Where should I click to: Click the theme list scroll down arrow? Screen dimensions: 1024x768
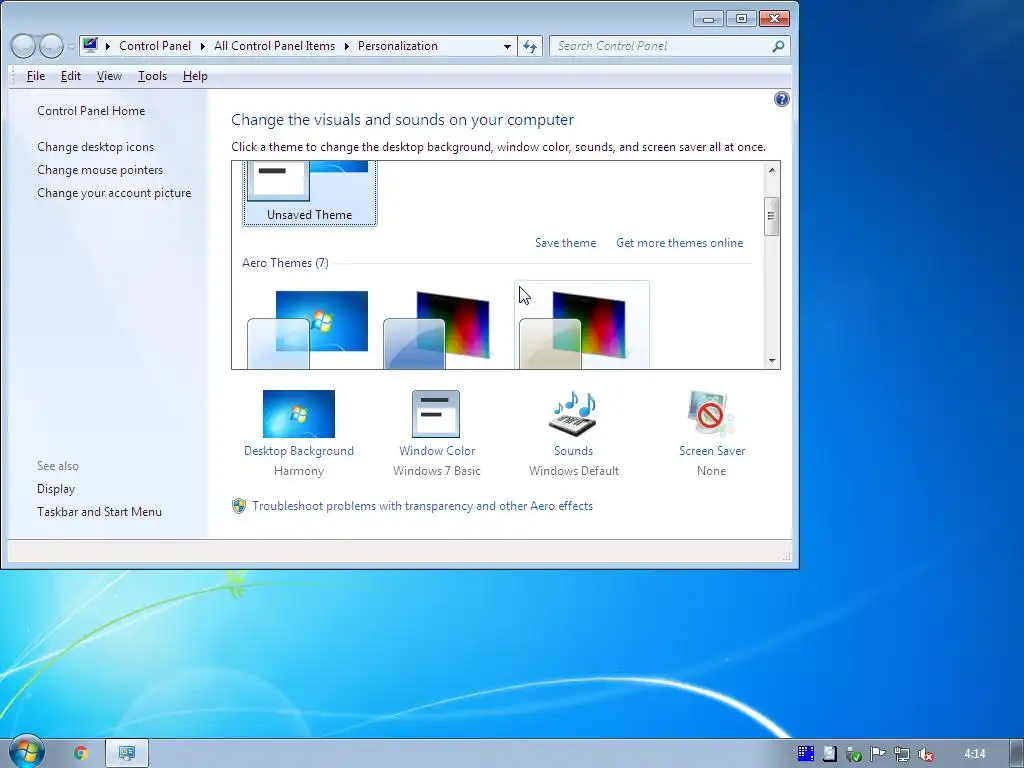(771, 360)
